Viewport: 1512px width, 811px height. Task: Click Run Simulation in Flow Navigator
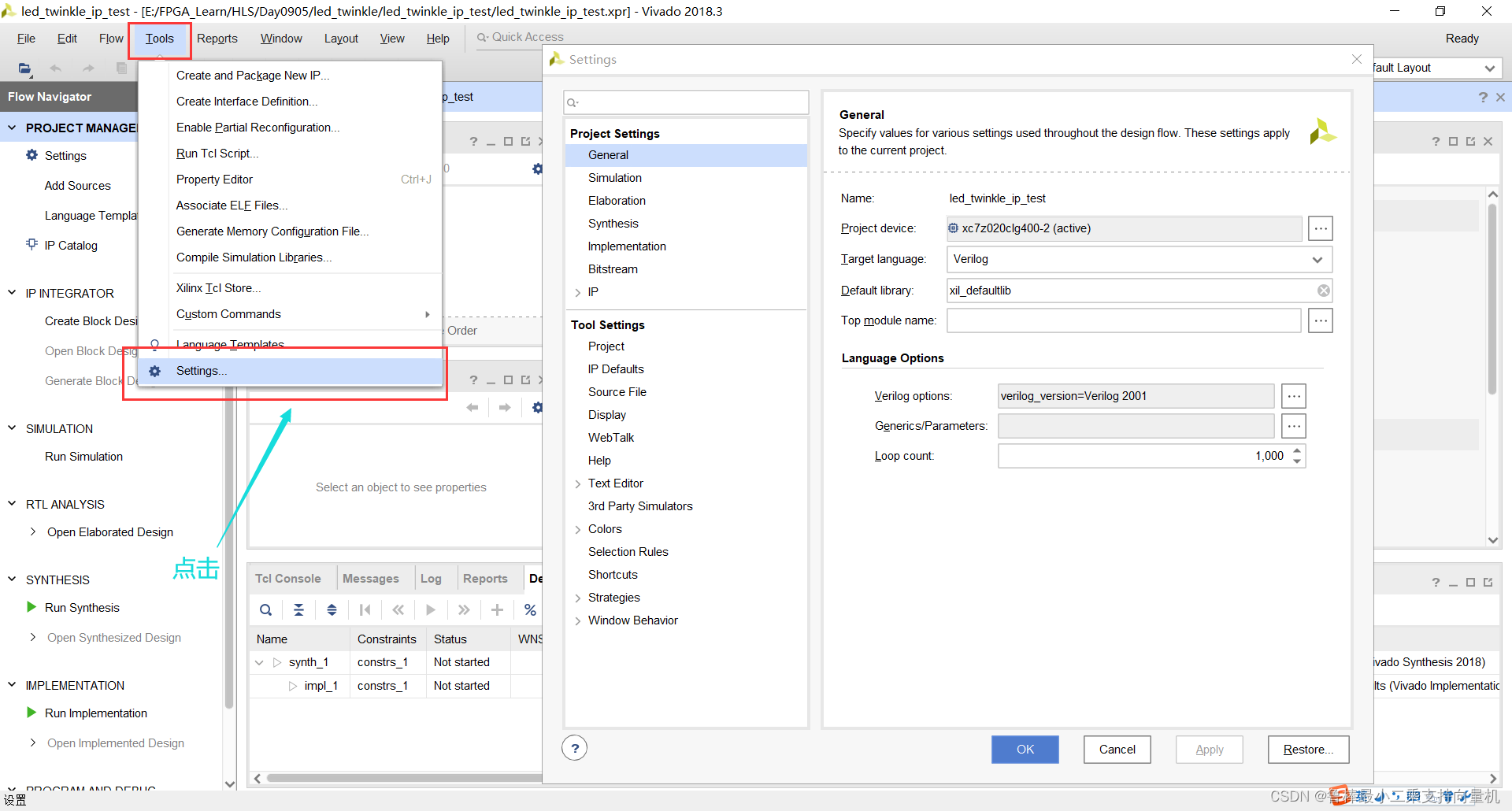click(x=83, y=457)
